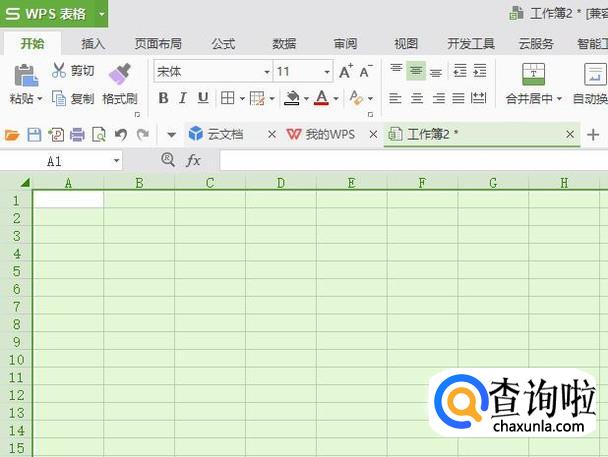Align text to bottom of cell

pos(436,71)
